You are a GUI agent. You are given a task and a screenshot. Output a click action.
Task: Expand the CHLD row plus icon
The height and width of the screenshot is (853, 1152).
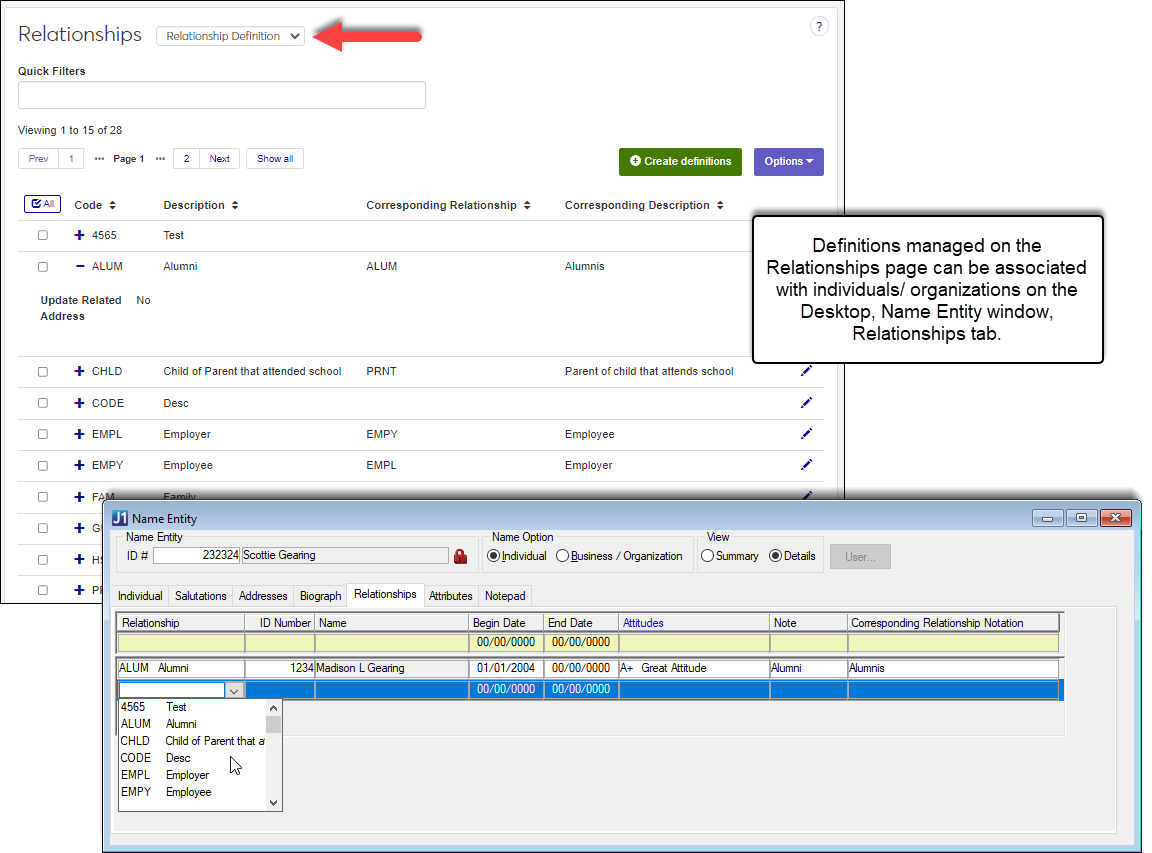(80, 371)
